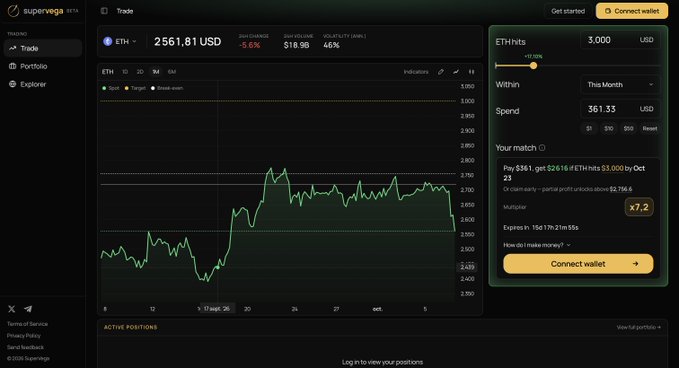
Task: Click Connect wallet in top bar
Action: click(x=632, y=11)
